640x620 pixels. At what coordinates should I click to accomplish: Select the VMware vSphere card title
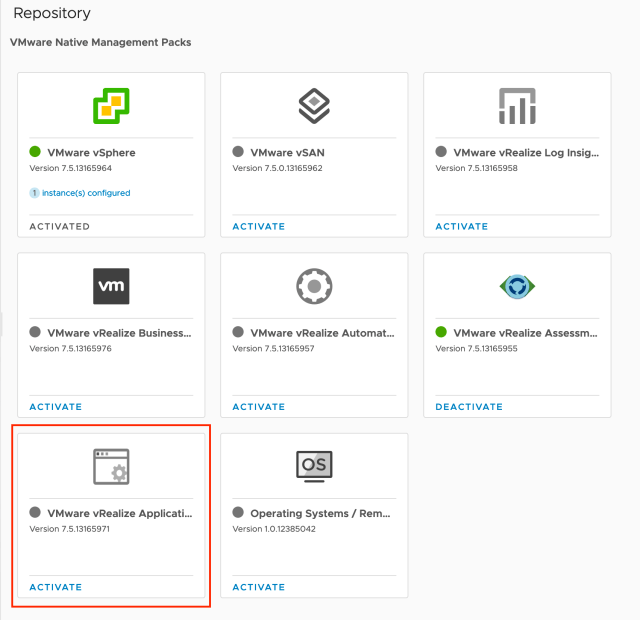(90, 153)
